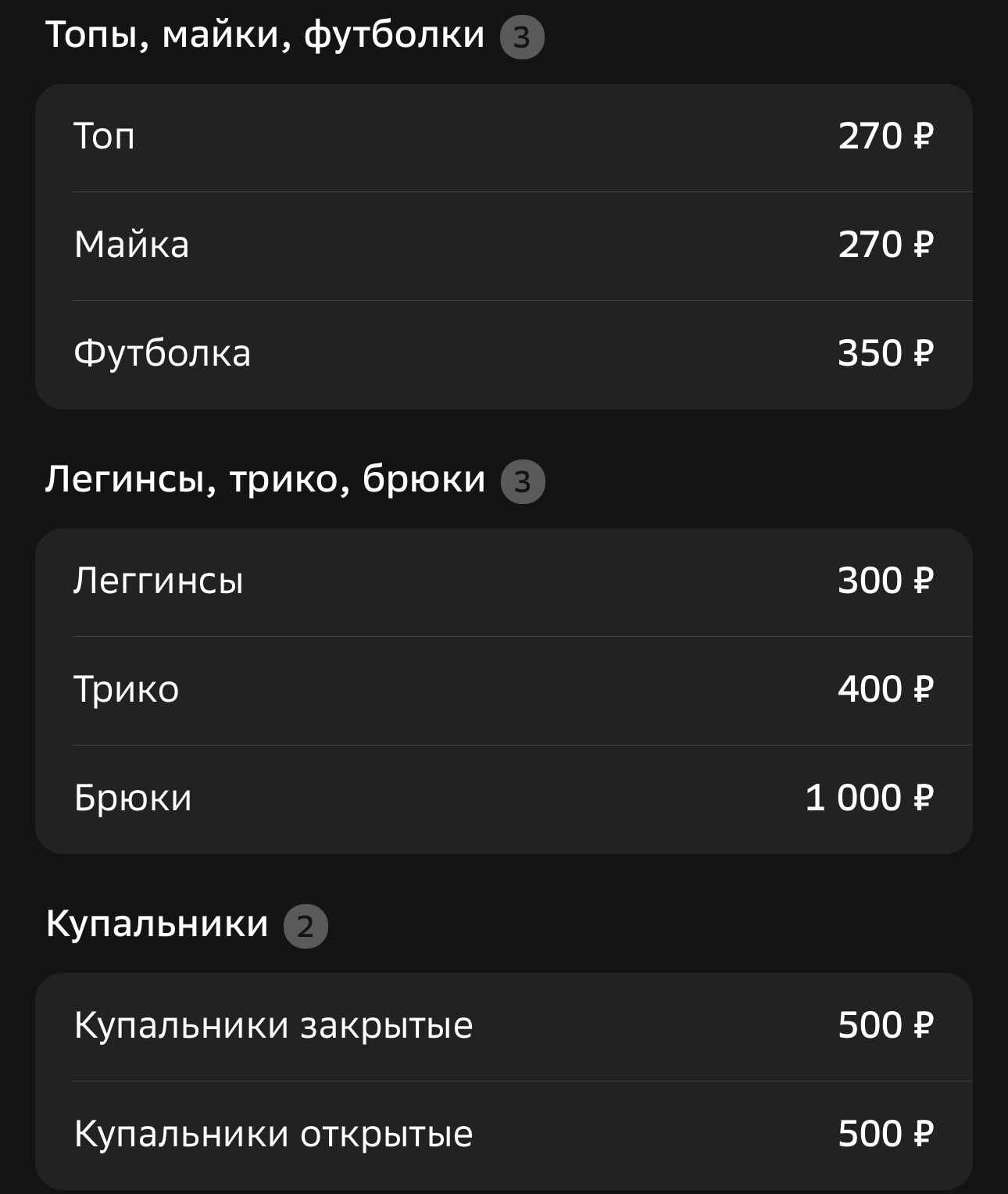
Task: Click the count badge next to Топы, майки, футболки
Action: (x=522, y=37)
